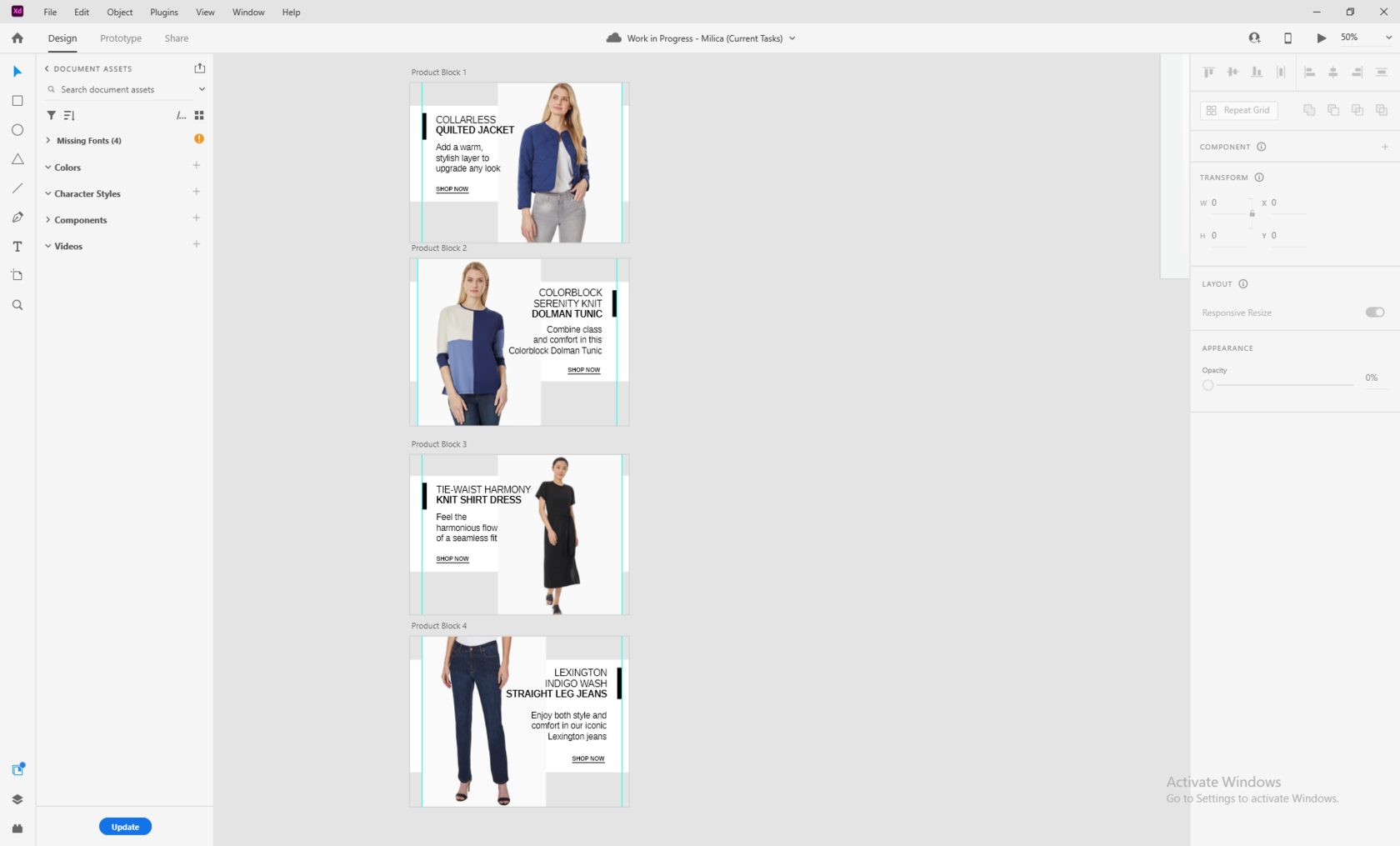Collapse the Colors section

click(48, 167)
